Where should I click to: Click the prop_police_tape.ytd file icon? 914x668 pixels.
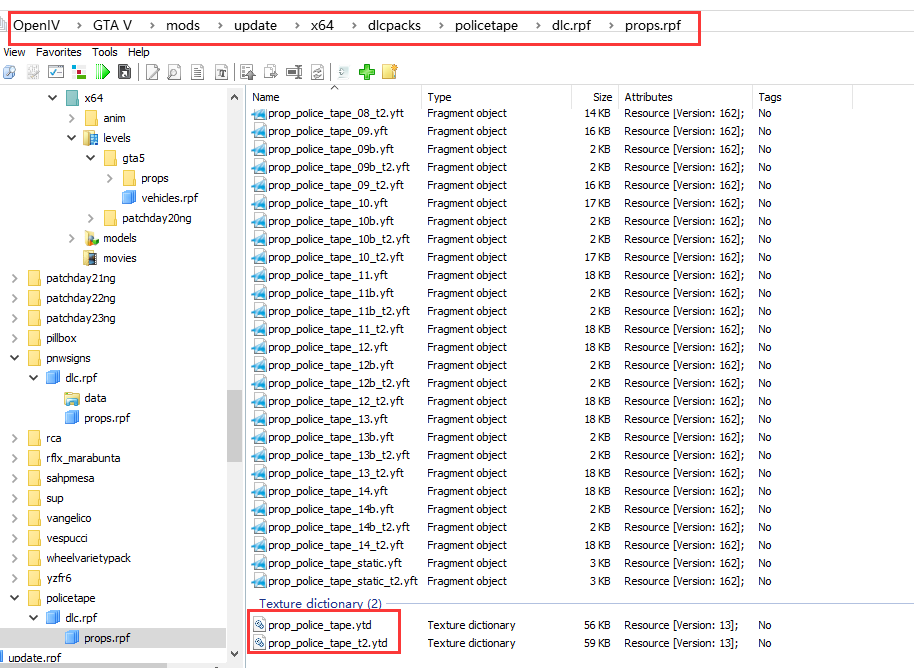coord(259,625)
